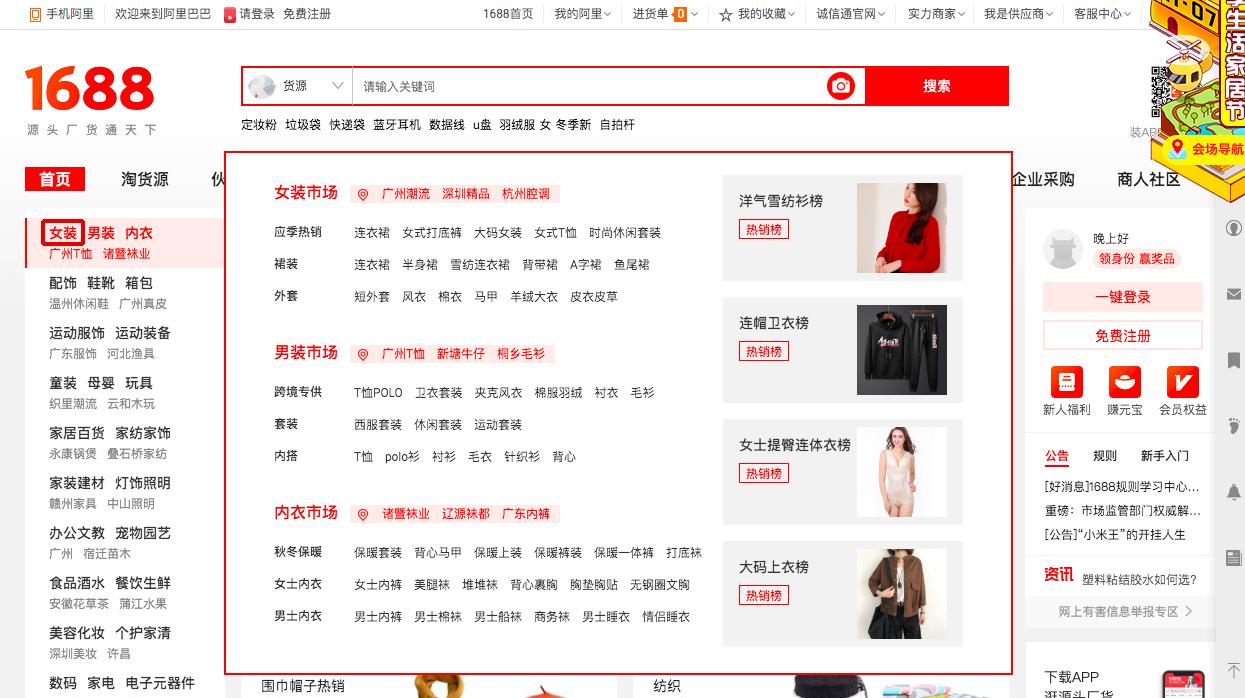Click the 卫衣套装 link under 跨境专供
This screenshot has height=698, width=1245.
click(439, 393)
